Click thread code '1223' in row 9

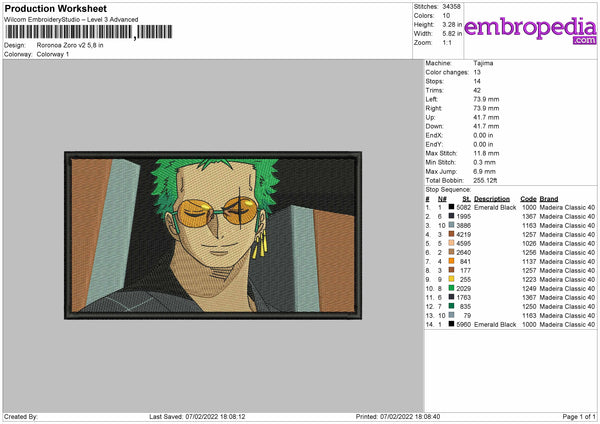[529, 279]
